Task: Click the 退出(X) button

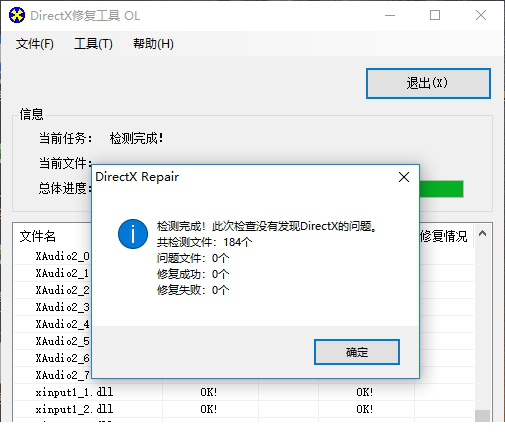Action: point(428,83)
